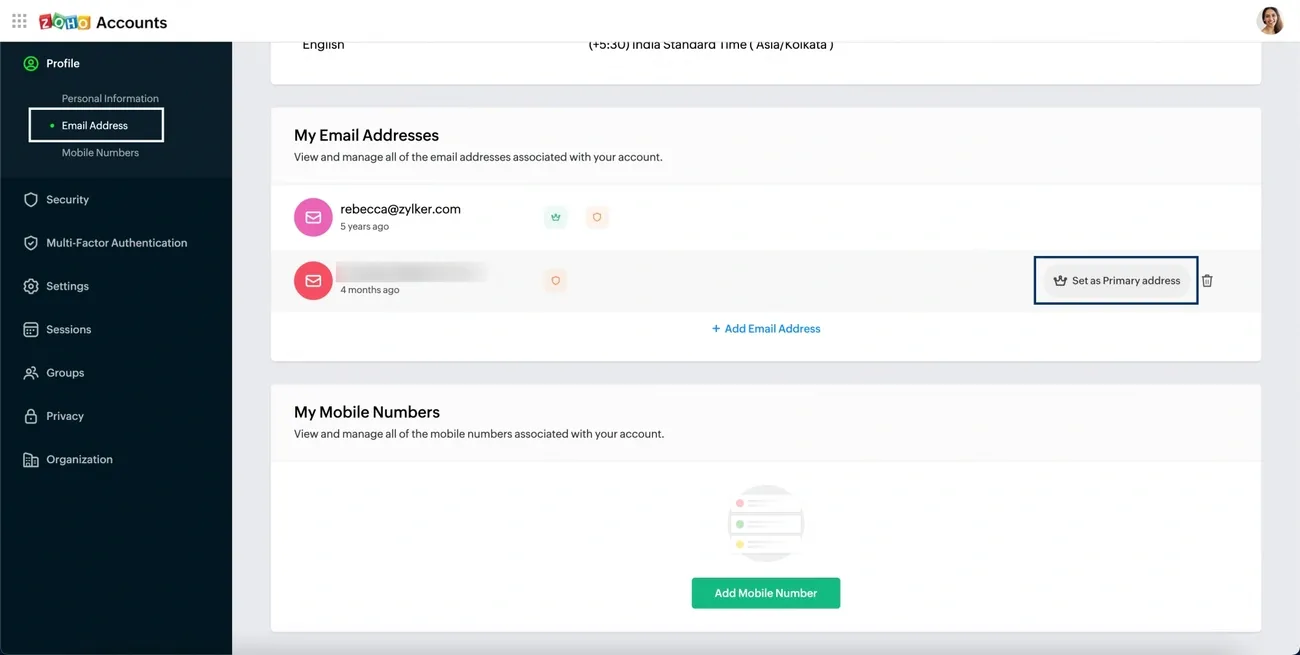This screenshot has height=655, width=1300.
Task: Click Set as Primary address
Action: (x=1116, y=280)
